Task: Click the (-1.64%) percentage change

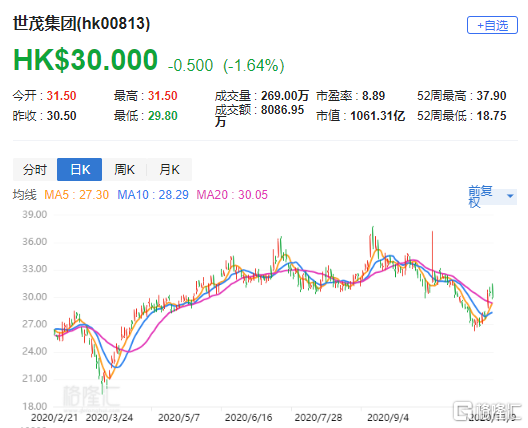Action: click(x=254, y=65)
